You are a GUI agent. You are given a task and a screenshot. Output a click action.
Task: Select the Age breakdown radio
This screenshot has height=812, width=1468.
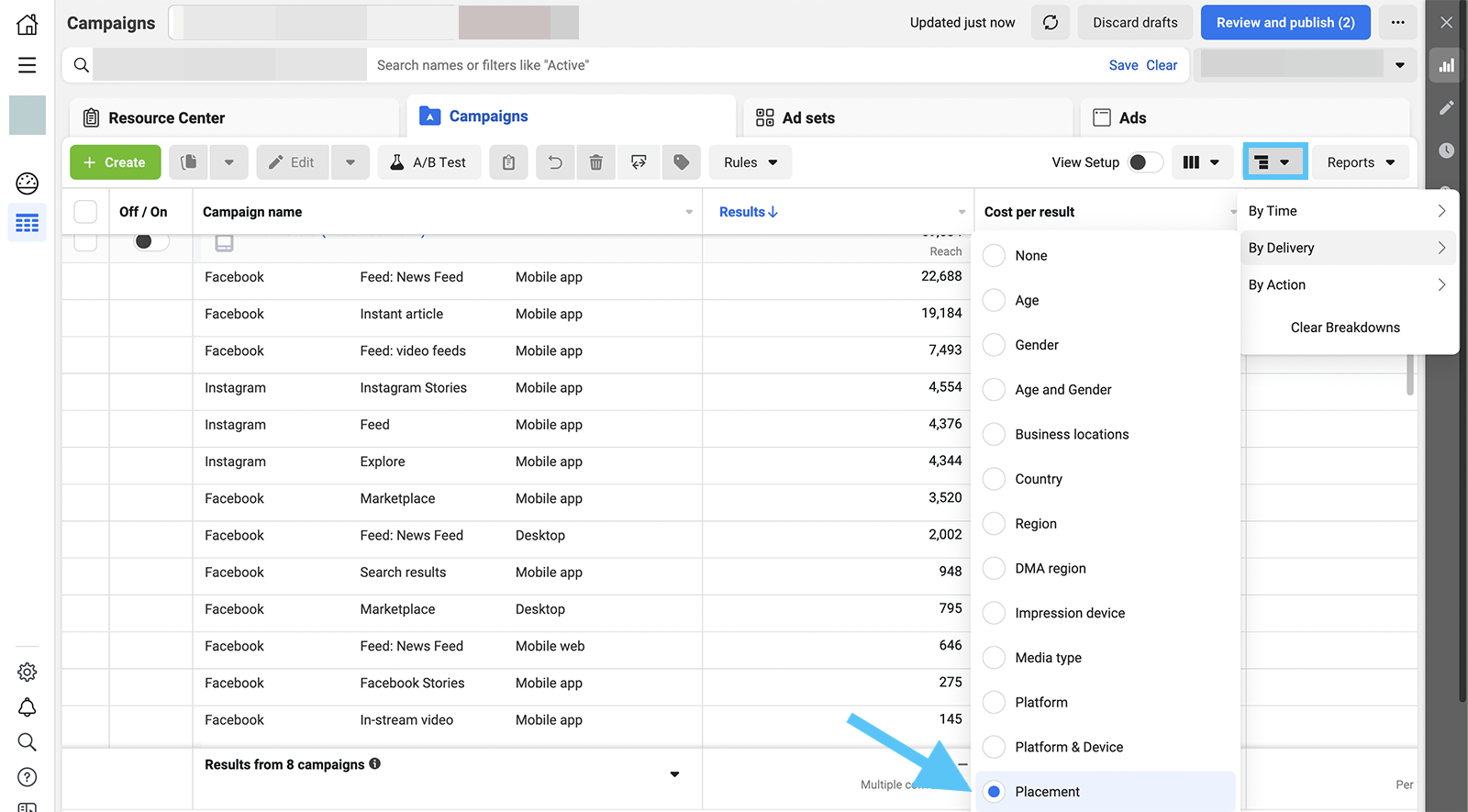click(x=994, y=300)
